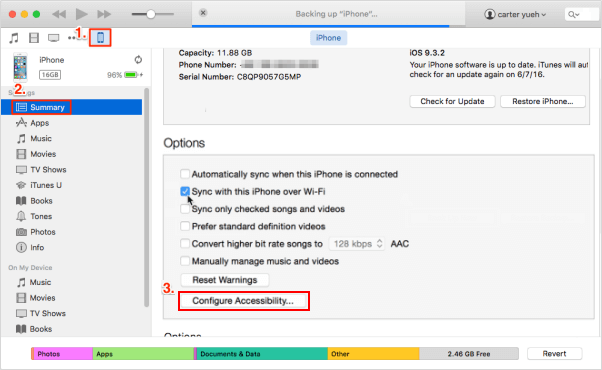Open iTunes U in sidebar
The image size is (602, 370).
coord(39,185)
